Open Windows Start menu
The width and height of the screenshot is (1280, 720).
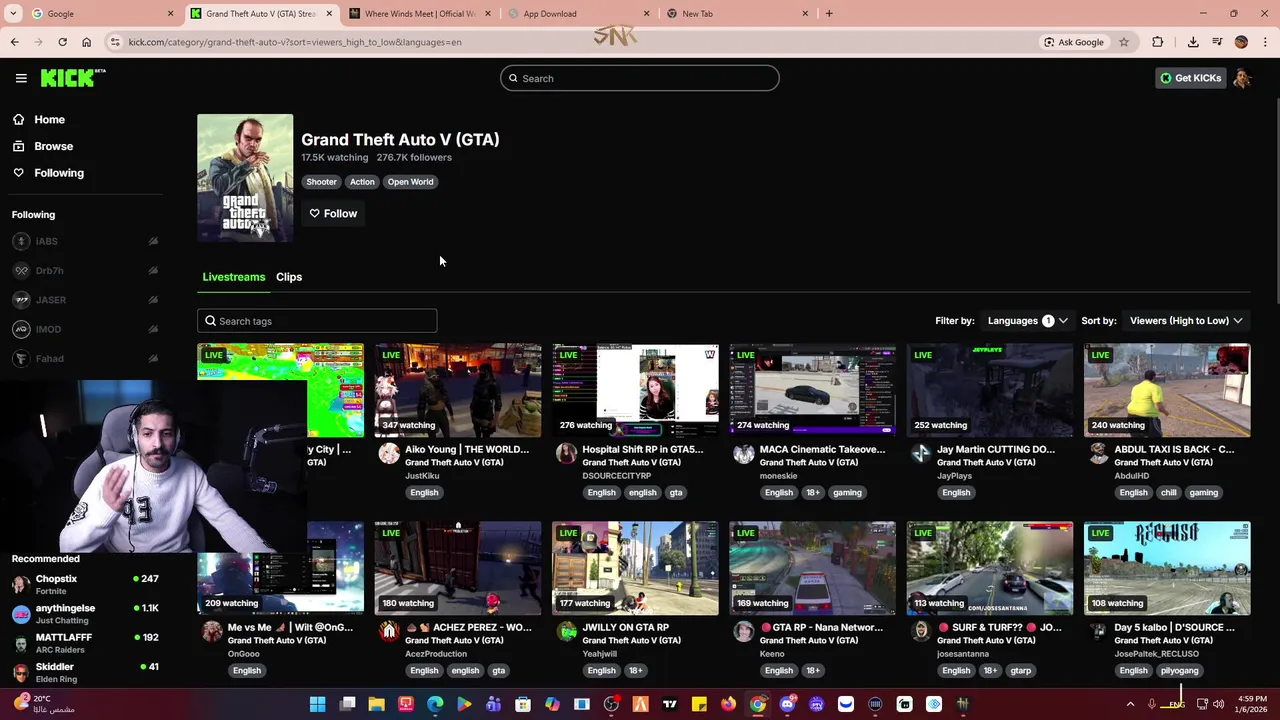point(317,705)
